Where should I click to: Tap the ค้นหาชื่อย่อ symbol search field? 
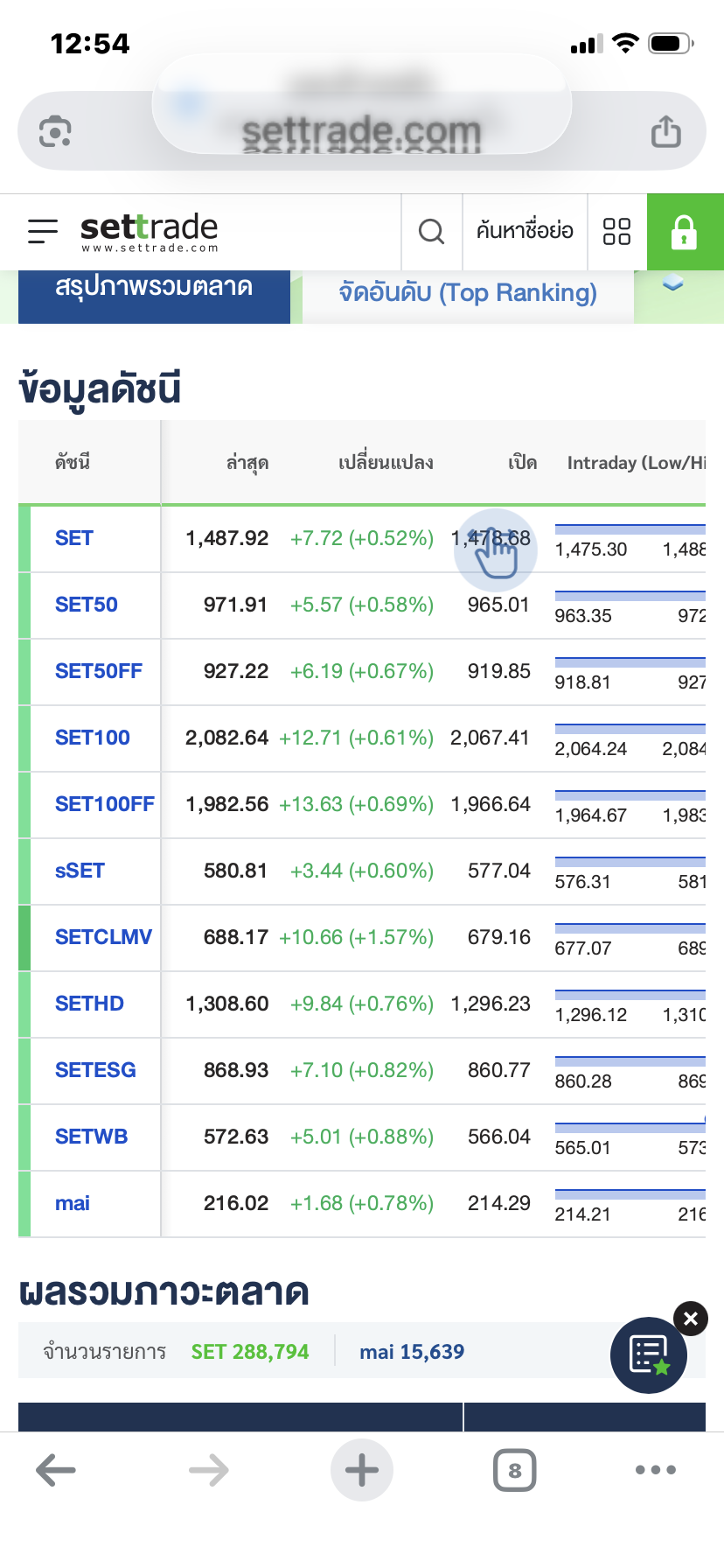(525, 232)
